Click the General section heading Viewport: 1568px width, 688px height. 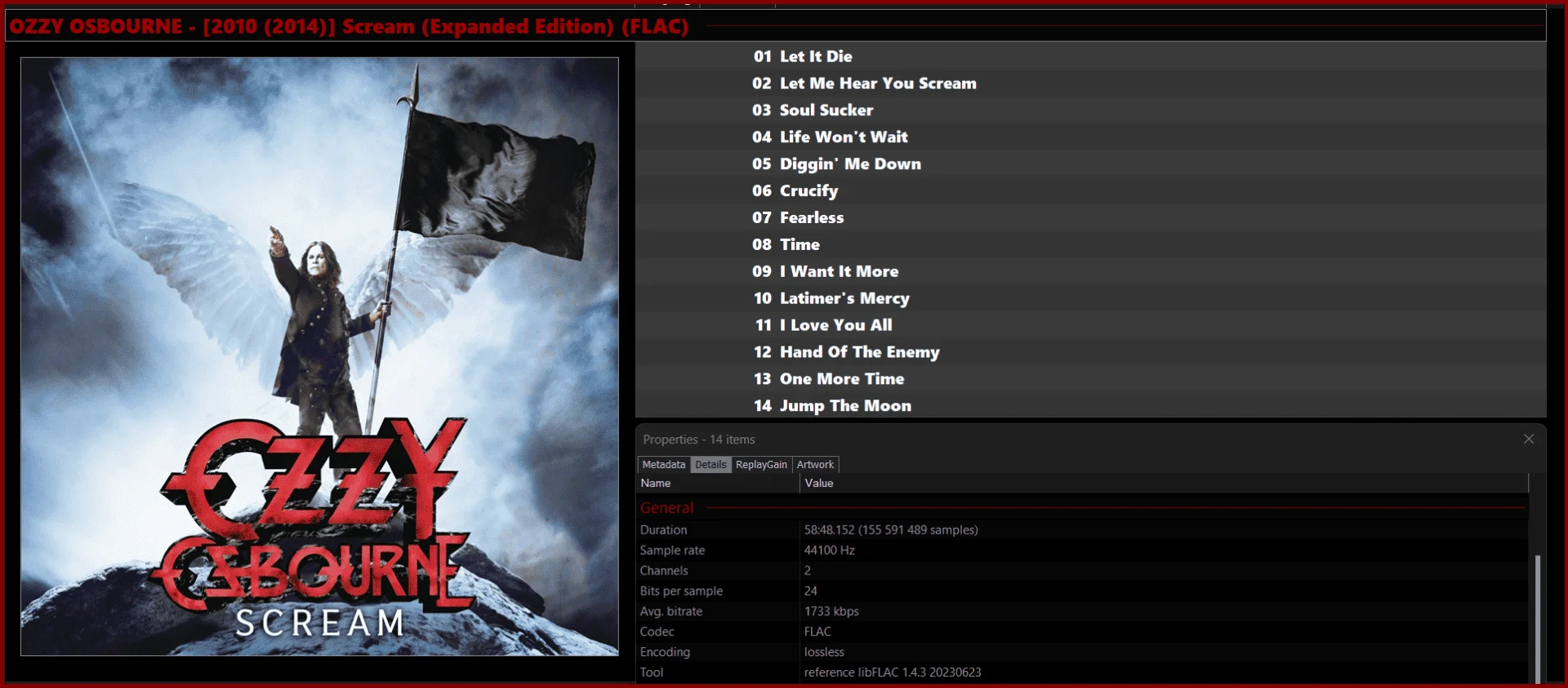tap(666, 508)
